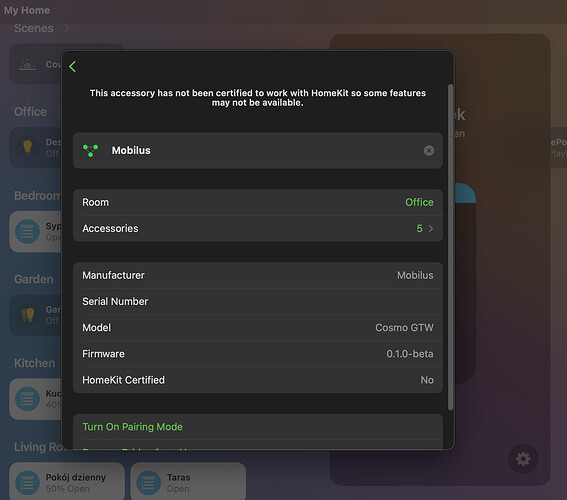Open the Garden room heading
The width and height of the screenshot is (567, 500).
34,279
